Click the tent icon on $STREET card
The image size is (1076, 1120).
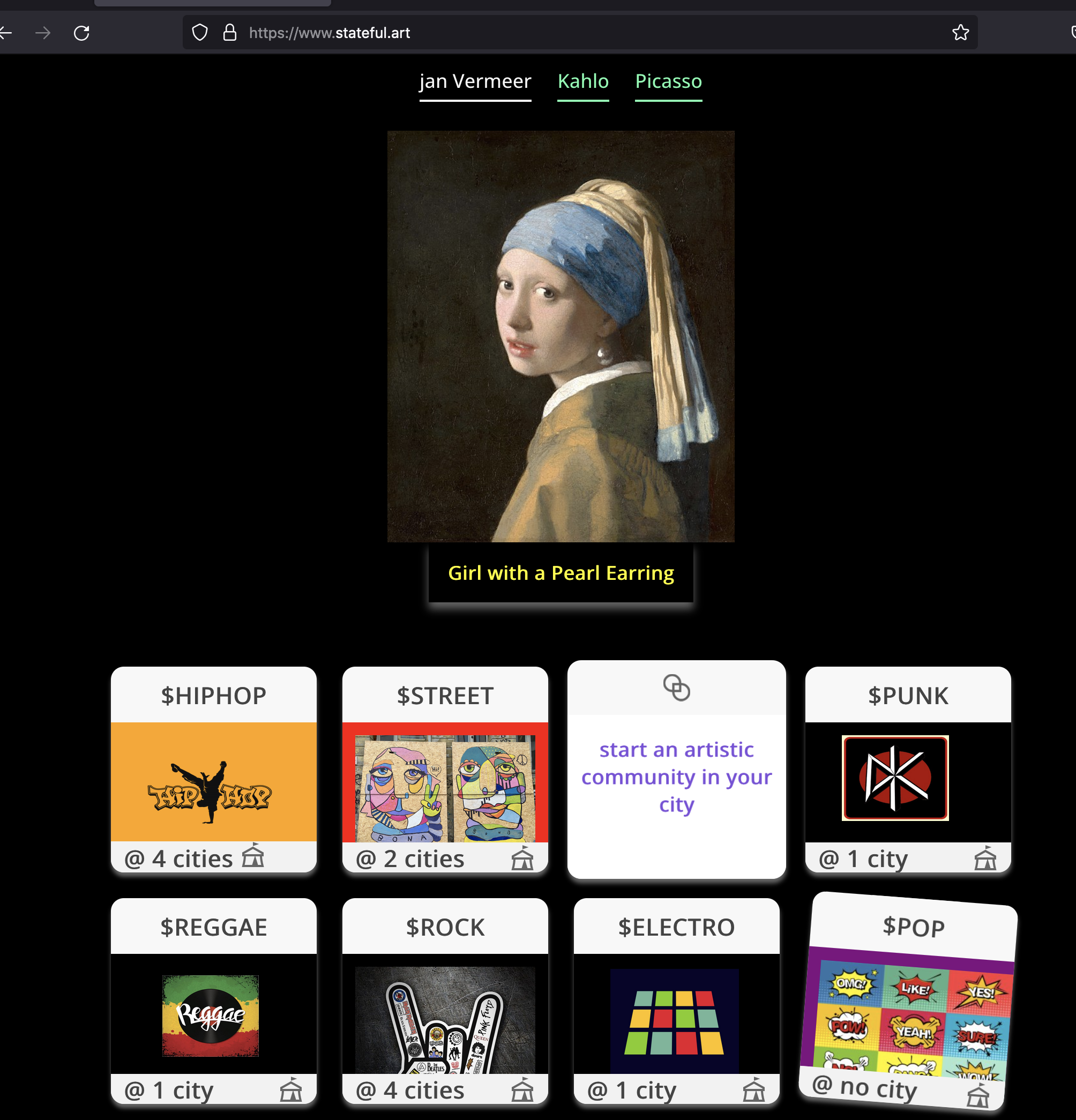[x=522, y=859]
